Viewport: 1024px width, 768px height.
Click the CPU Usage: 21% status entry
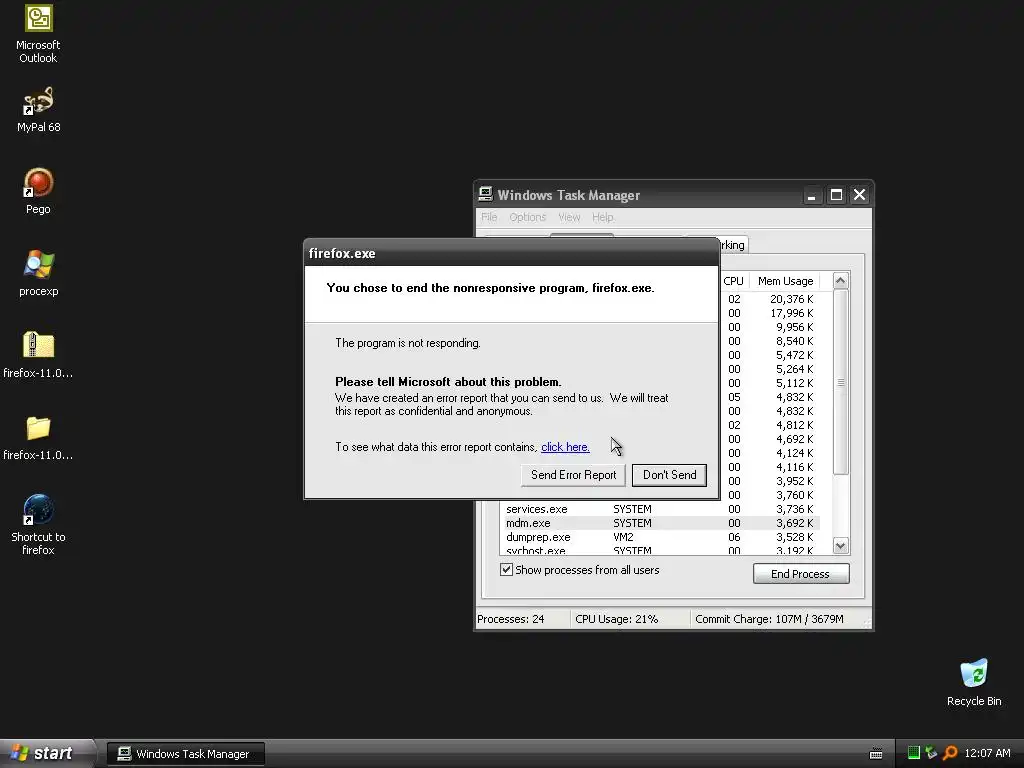click(616, 618)
